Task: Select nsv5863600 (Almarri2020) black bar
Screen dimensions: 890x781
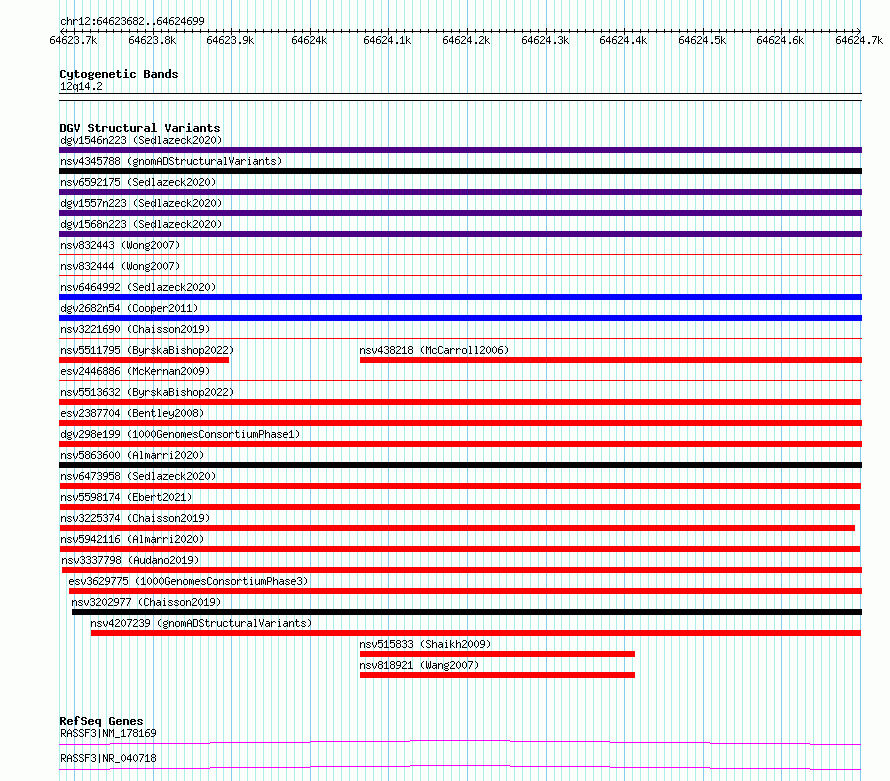Action: (460, 465)
